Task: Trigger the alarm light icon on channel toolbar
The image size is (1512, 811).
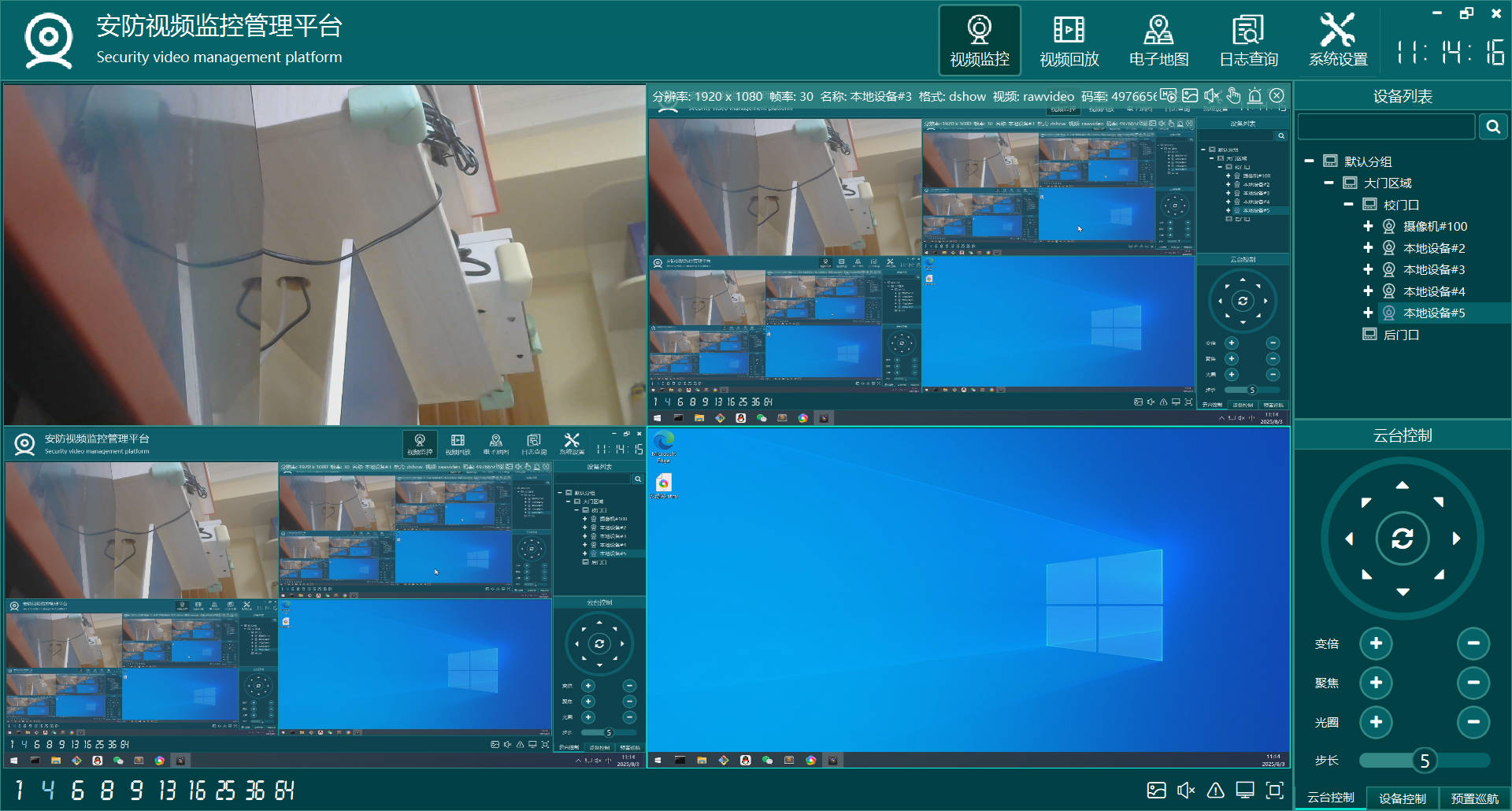Action: [1255, 96]
